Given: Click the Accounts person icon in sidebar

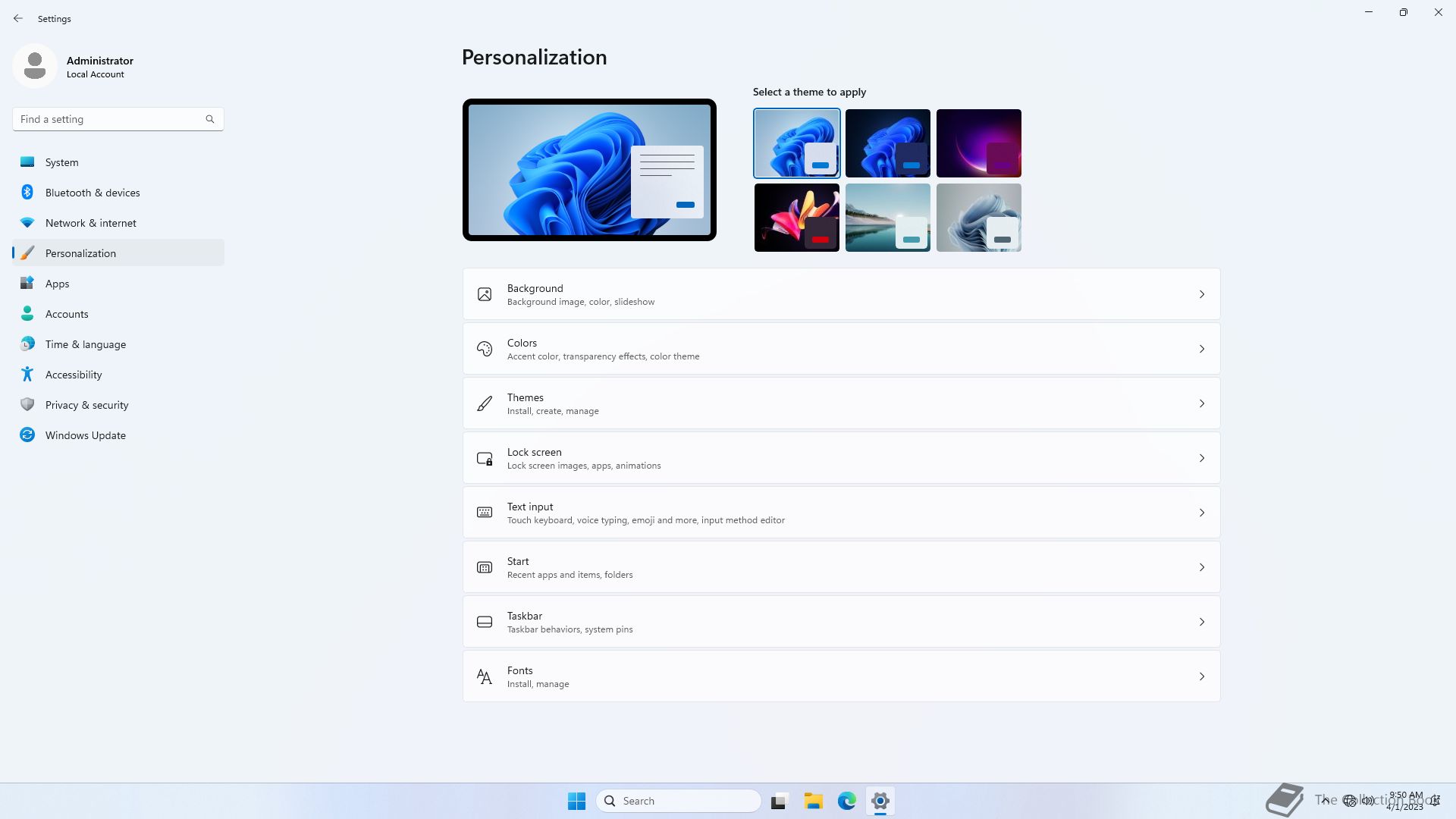Looking at the screenshot, I should pyautogui.click(x=27, y=313).
